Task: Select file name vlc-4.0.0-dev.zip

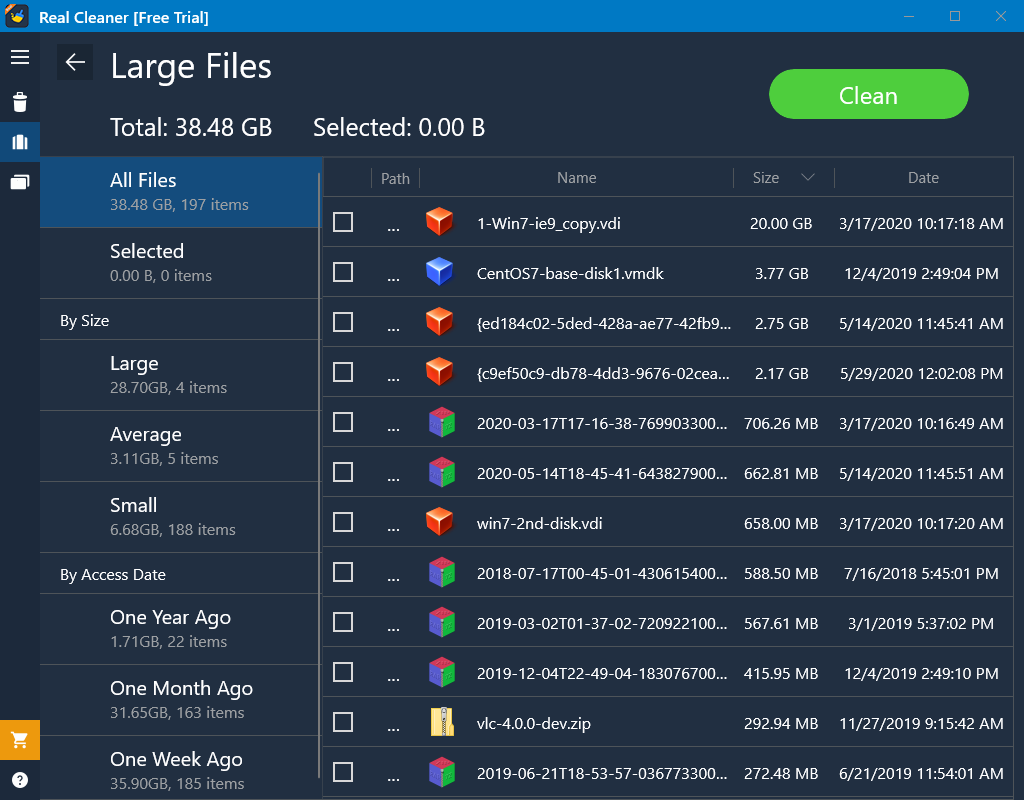Action: coord(534,724)
